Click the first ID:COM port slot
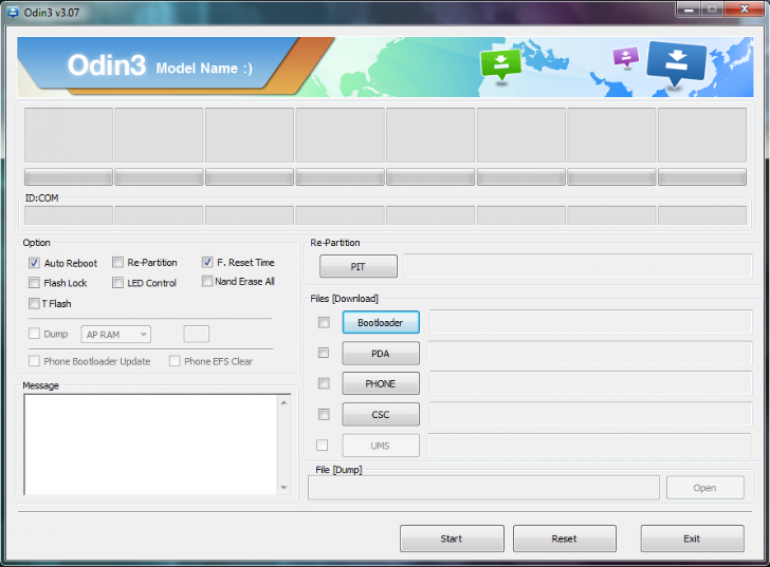The width and height of the screenshot is (770, 567). [x=68, y=215]
